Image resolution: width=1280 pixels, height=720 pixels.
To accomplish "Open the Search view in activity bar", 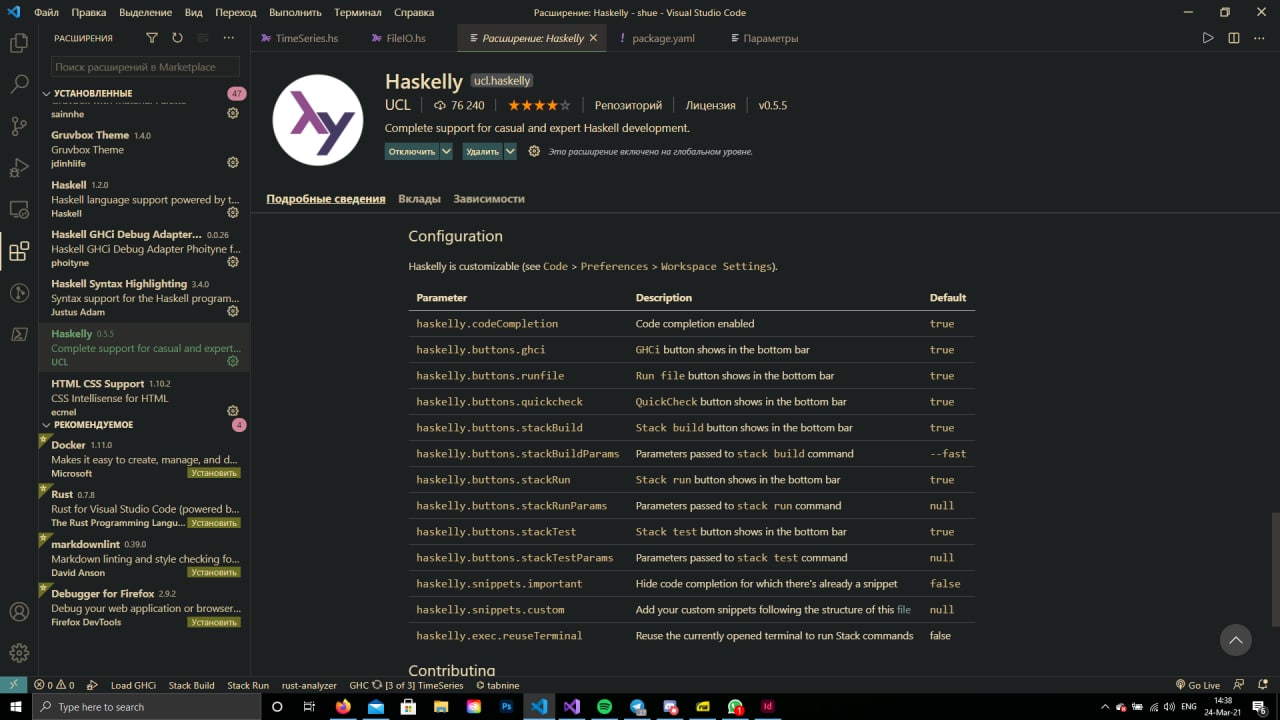I will (x=19, y=85).
